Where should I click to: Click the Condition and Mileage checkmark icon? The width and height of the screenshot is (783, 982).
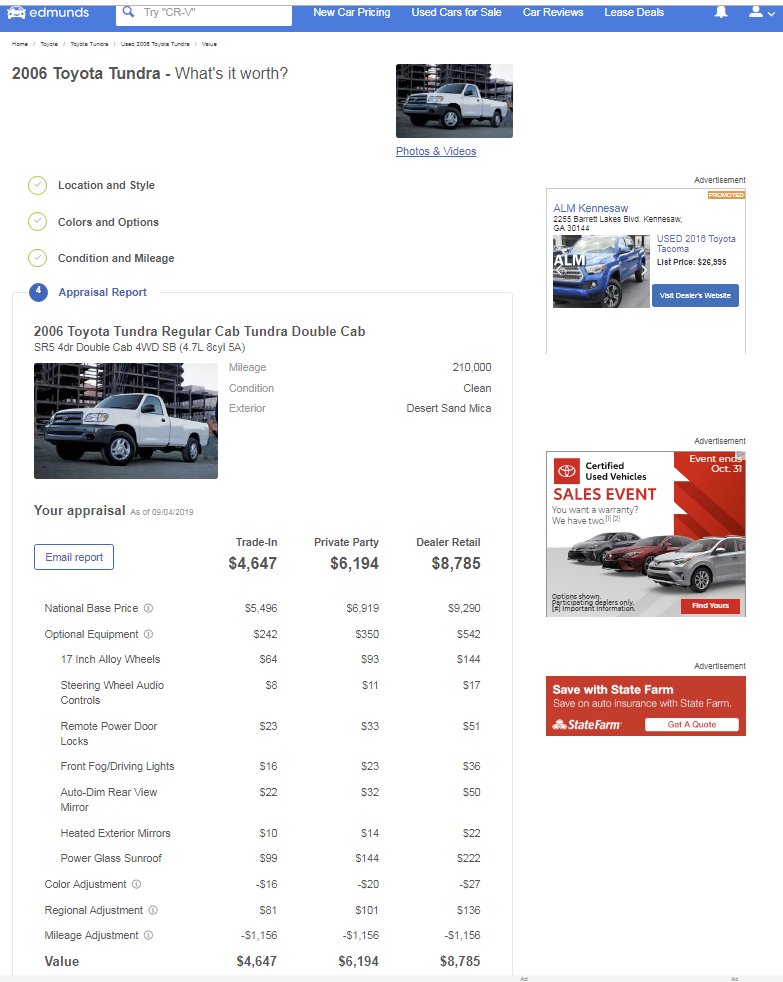click(38, 258)
